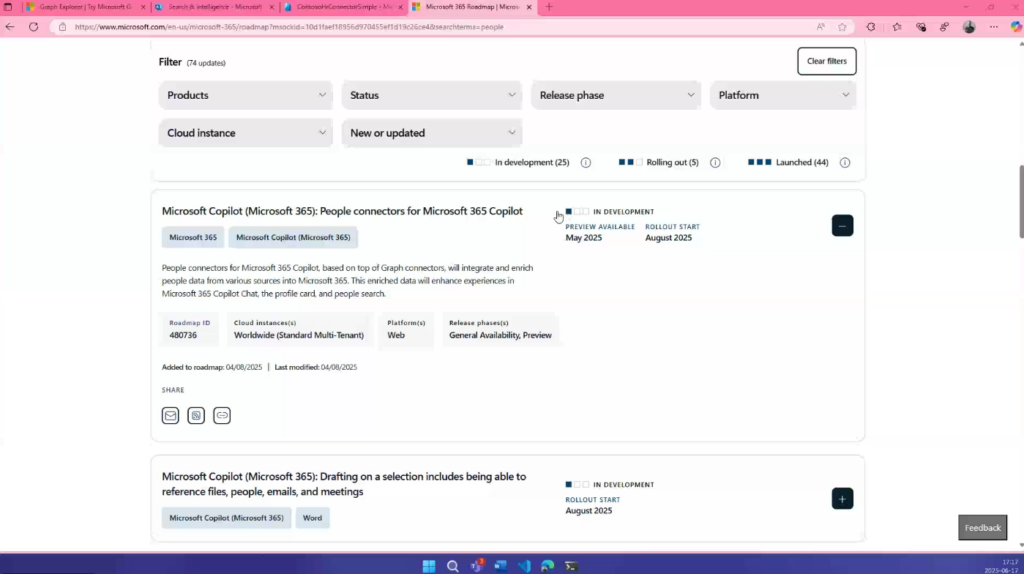
Task: Open Microsoft Teams from taskbar
Action: [x=477, y=566]
